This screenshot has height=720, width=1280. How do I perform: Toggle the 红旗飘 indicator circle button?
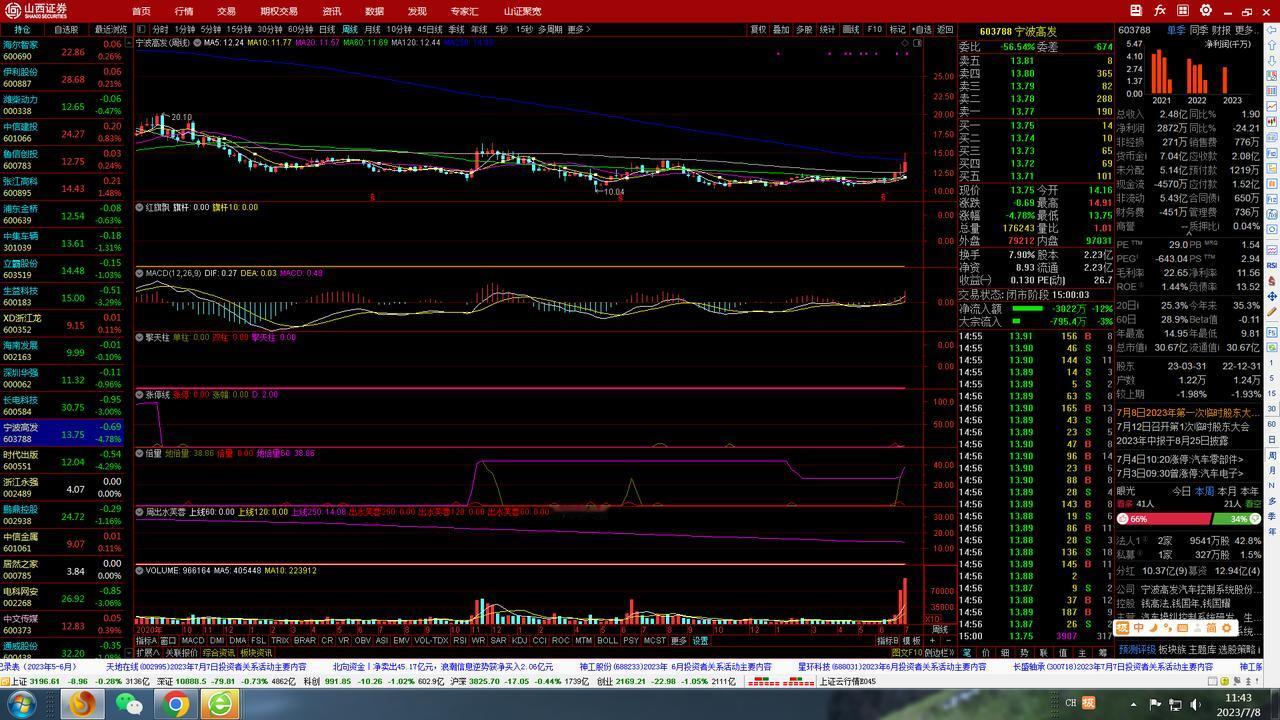coord(140,208)
